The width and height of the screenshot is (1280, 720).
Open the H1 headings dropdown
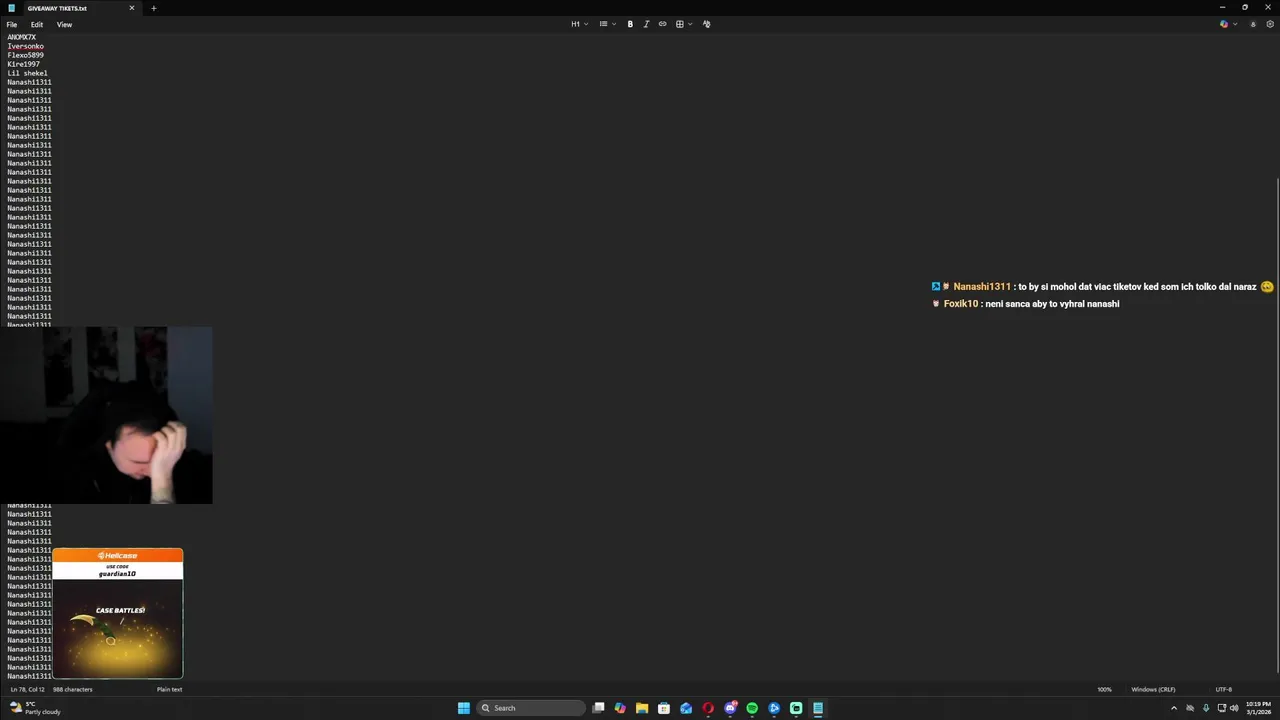579,24
